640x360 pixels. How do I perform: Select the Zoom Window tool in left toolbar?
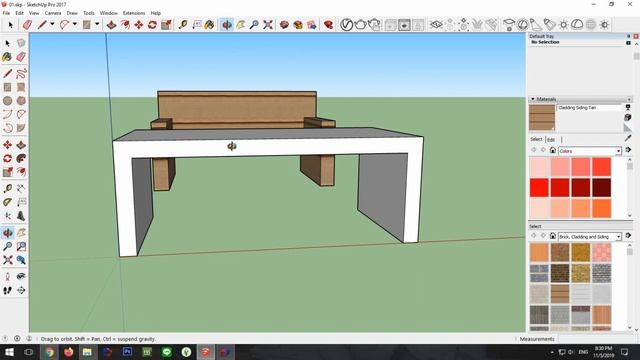pos(21,246)
